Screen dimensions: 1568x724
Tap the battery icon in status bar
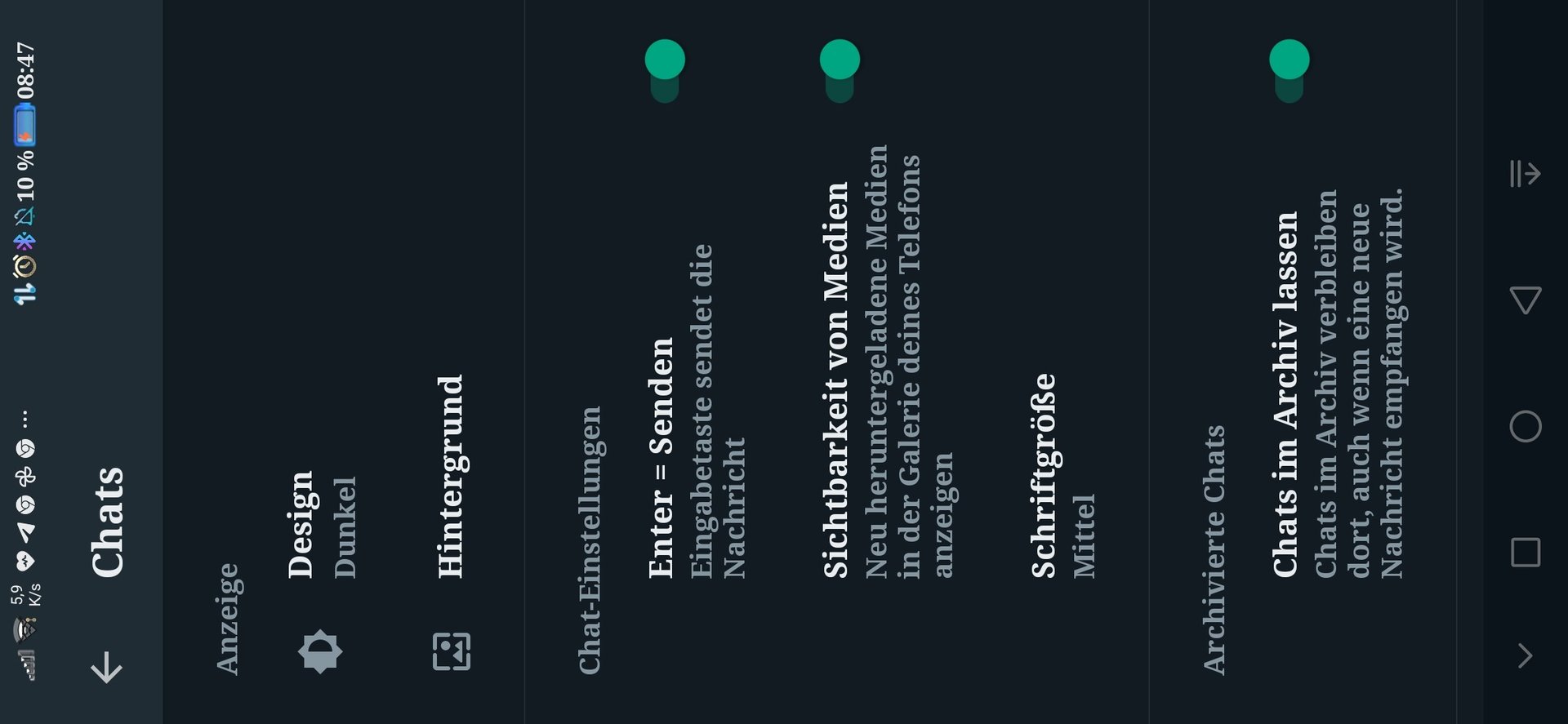click(x=25, y=125)
